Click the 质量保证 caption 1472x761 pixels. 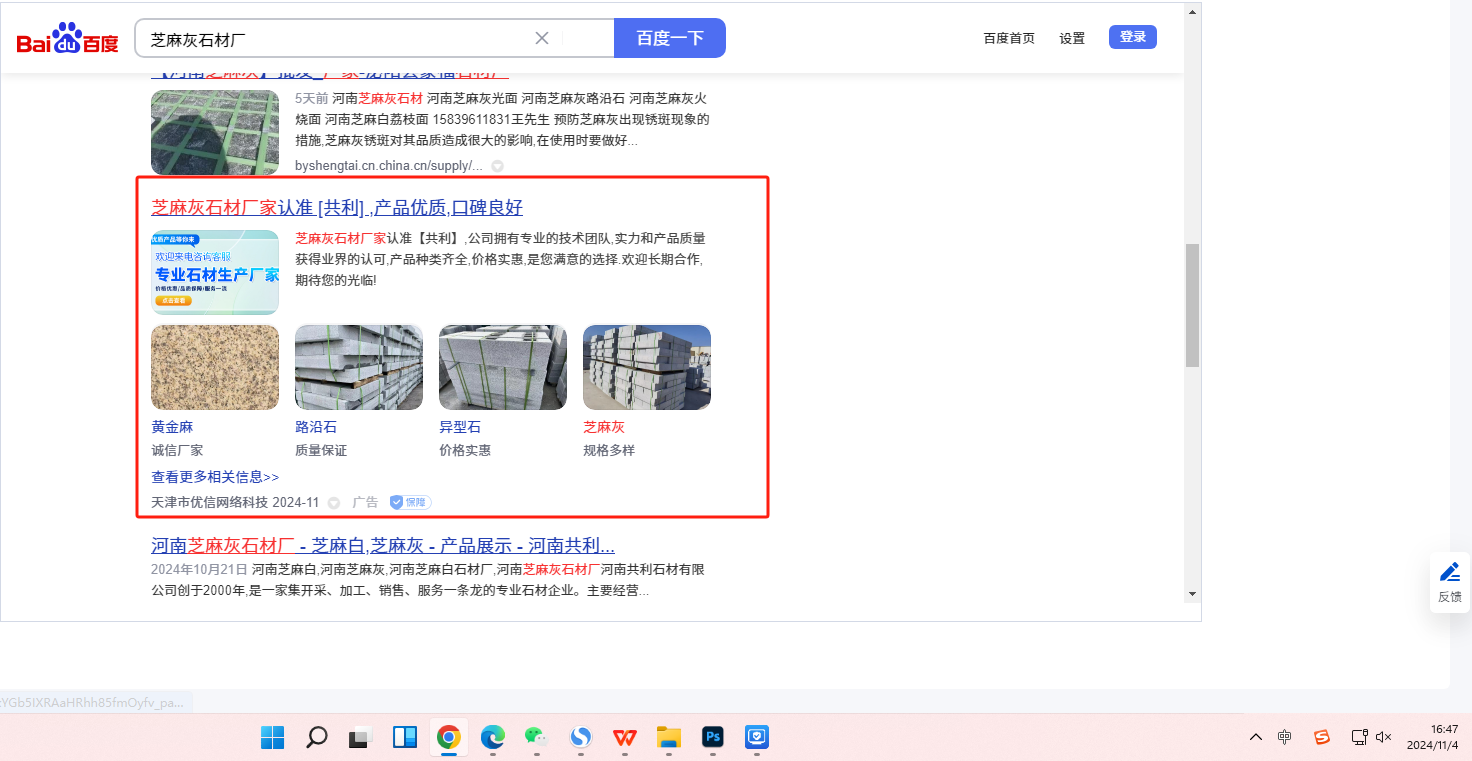tap(321, 450)
